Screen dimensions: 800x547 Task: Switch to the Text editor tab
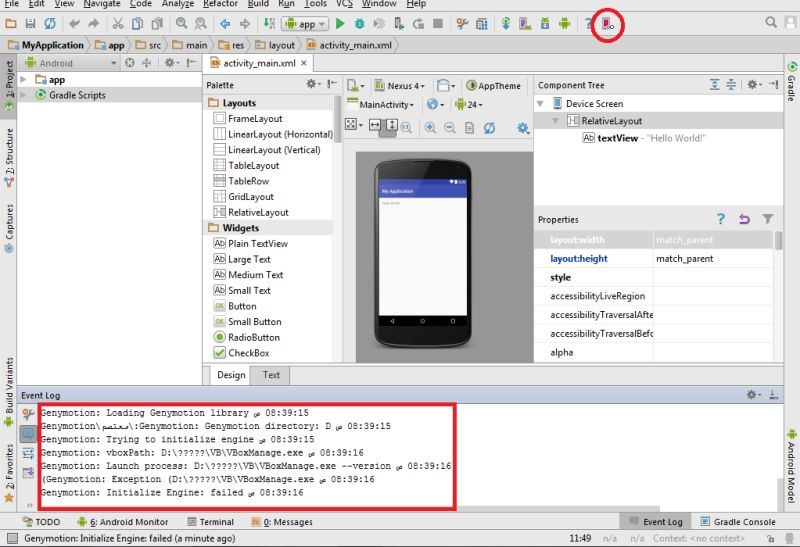click(271, 375)
